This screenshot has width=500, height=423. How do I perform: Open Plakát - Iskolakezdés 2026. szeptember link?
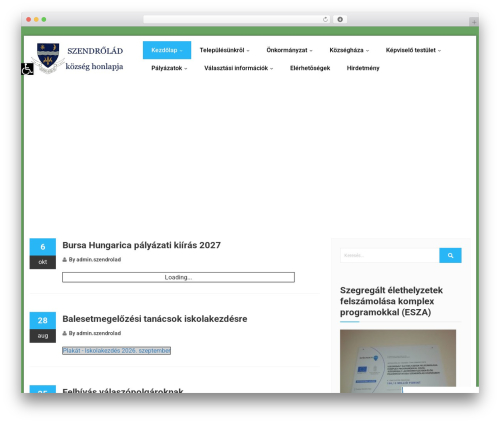click(x=116, y=351)
